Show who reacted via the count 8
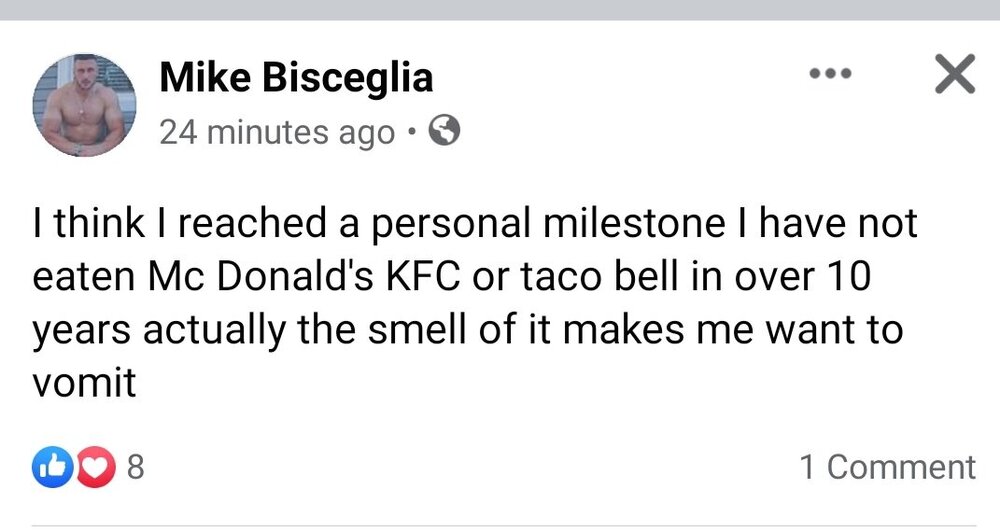This screenshot has height=531, width=1000. coord(135,467)
